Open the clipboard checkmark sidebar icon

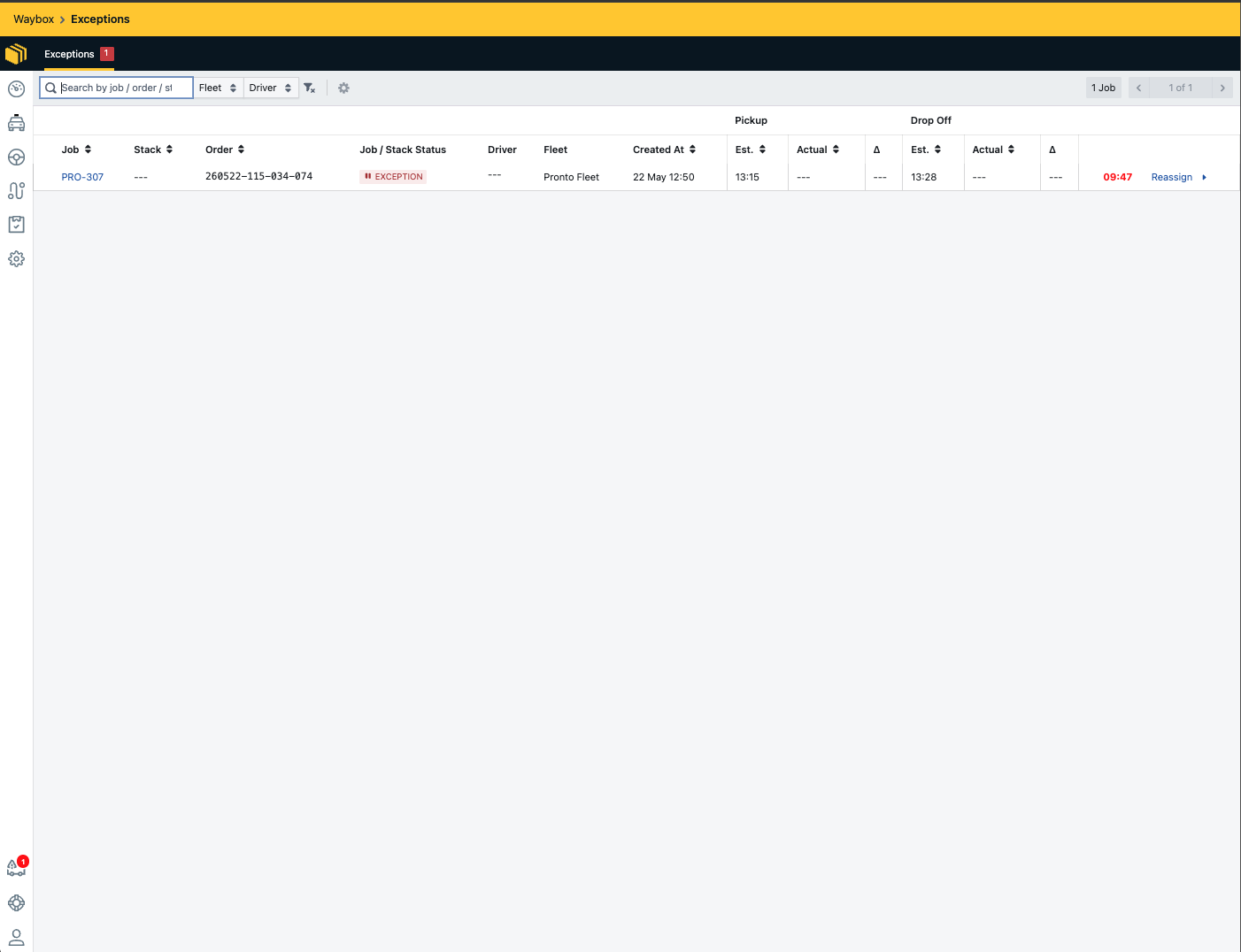pyautogui.click(x=16, y=225)
